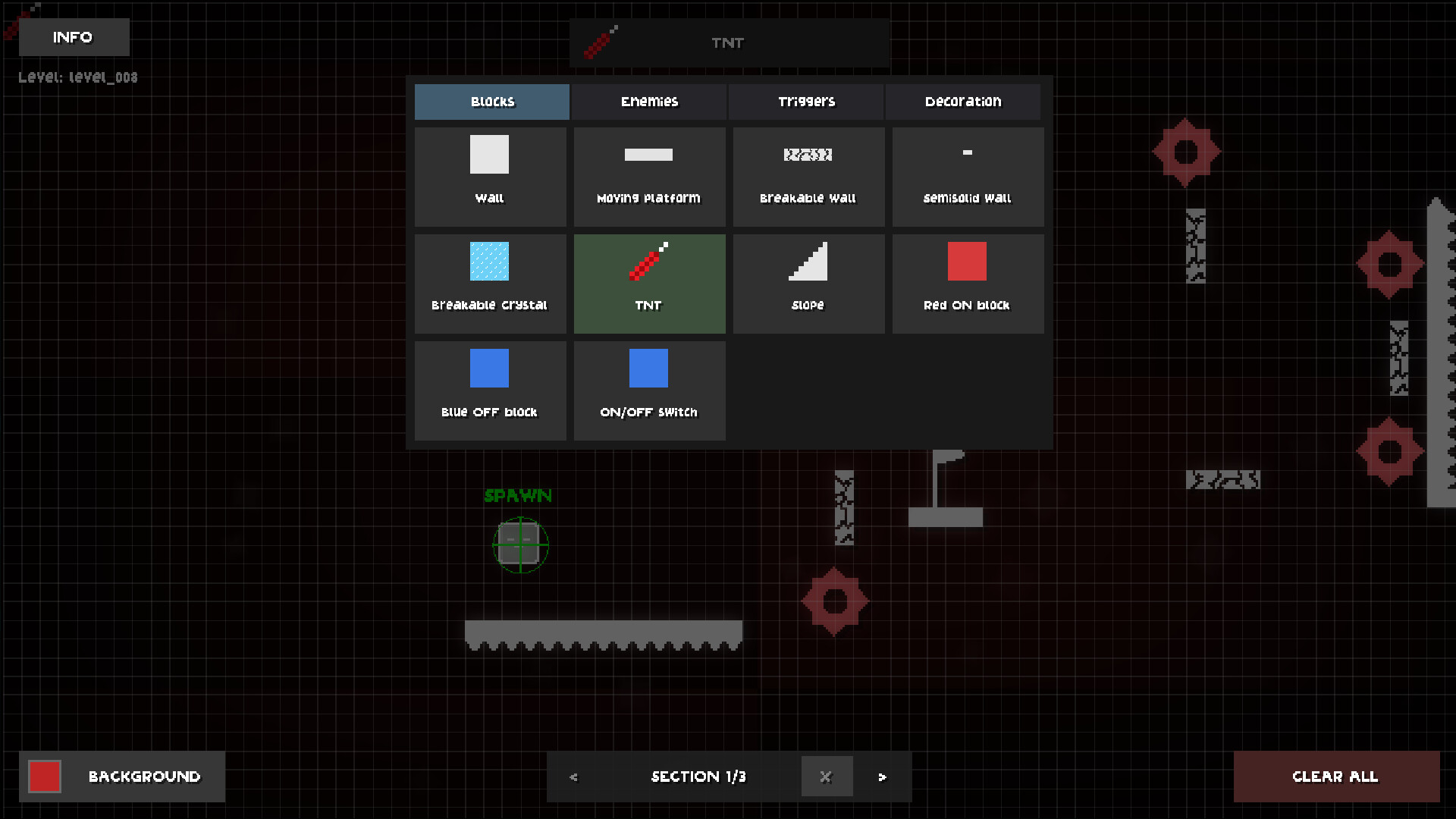This screenshot has width=1456, height=819.
Task: Go to the next section arrow
Action: tap(882, 777)
